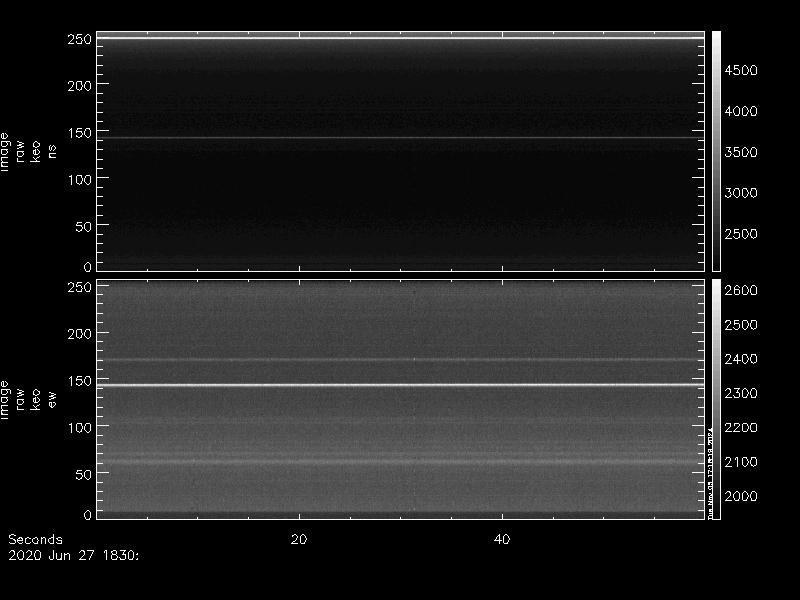Screen dimensions: 800x600
Task: Click the bright band at top of ns keogram
Action: pos(400,37)
